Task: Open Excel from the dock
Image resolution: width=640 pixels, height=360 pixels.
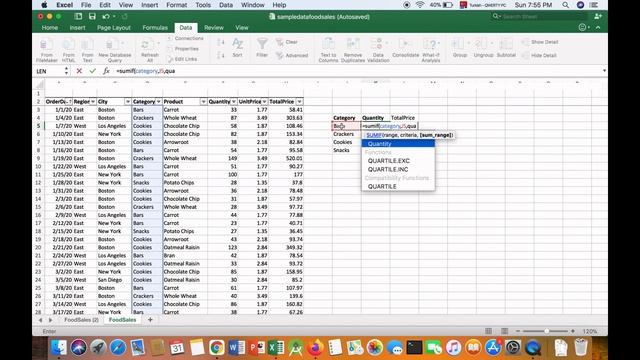Action: (x=276, y=348)
